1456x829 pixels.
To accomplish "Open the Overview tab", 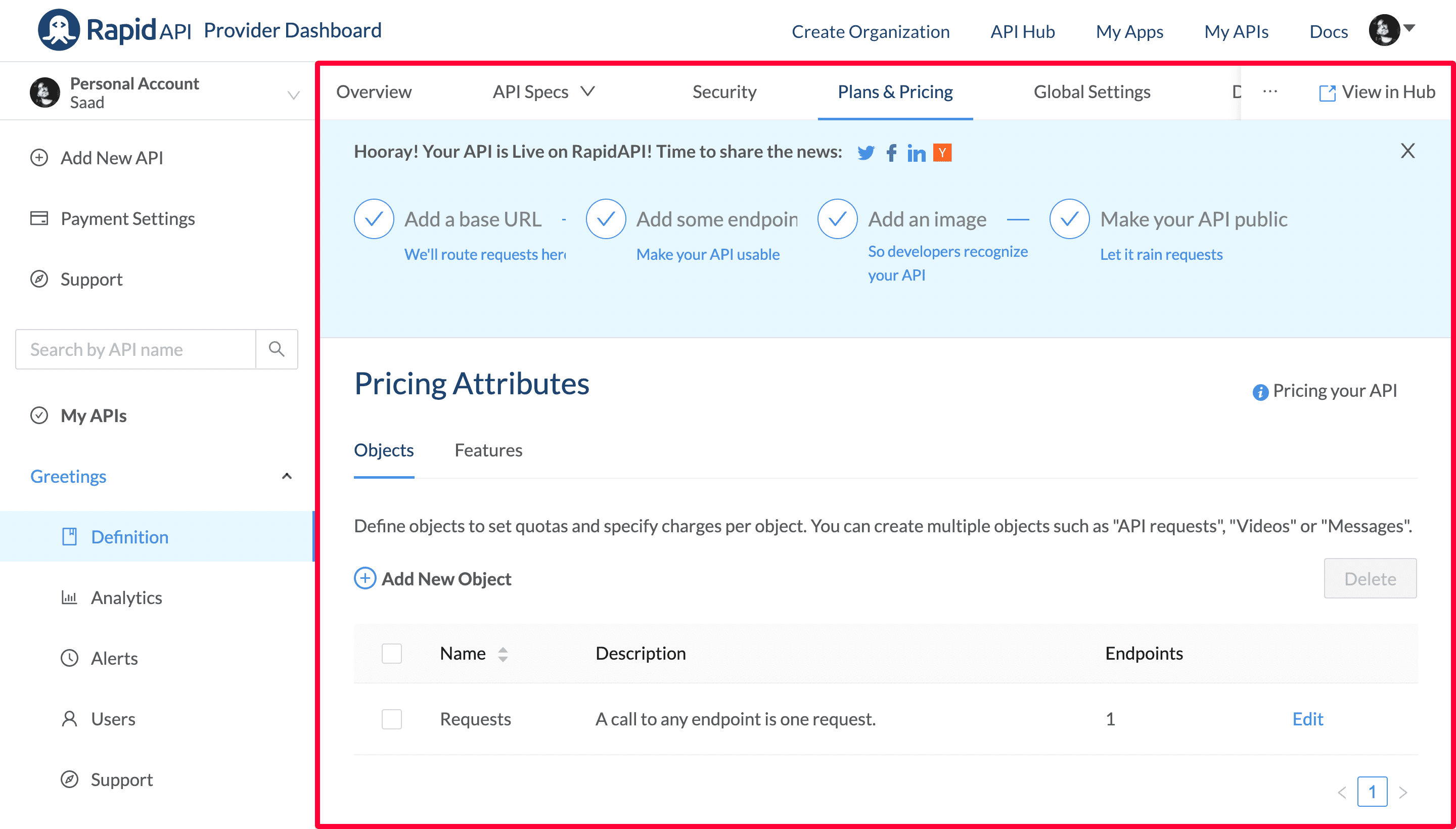I will point(374,91).
